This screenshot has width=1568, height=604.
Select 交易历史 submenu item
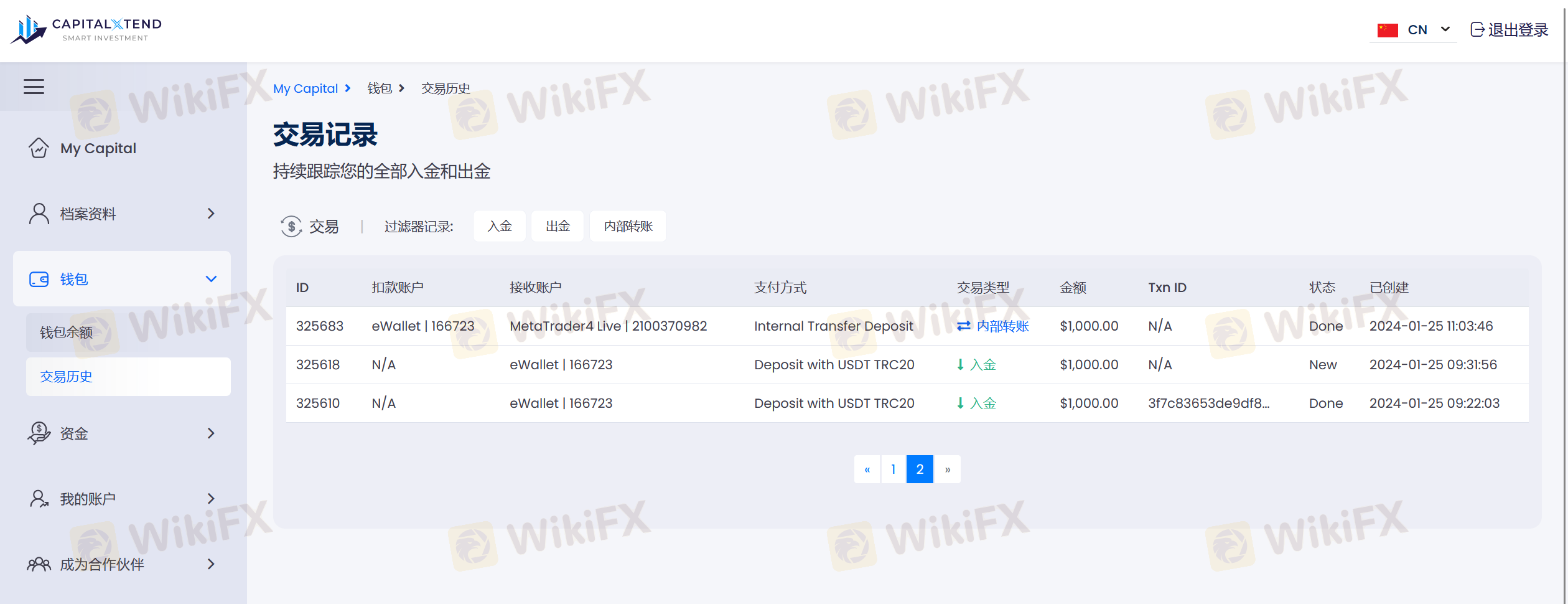[128, 377]
